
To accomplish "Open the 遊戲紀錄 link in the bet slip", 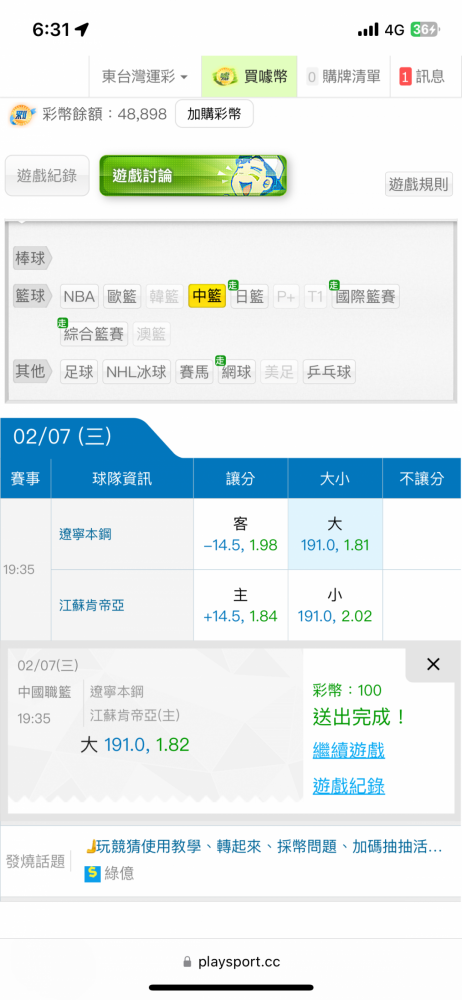I will point(348,786).
